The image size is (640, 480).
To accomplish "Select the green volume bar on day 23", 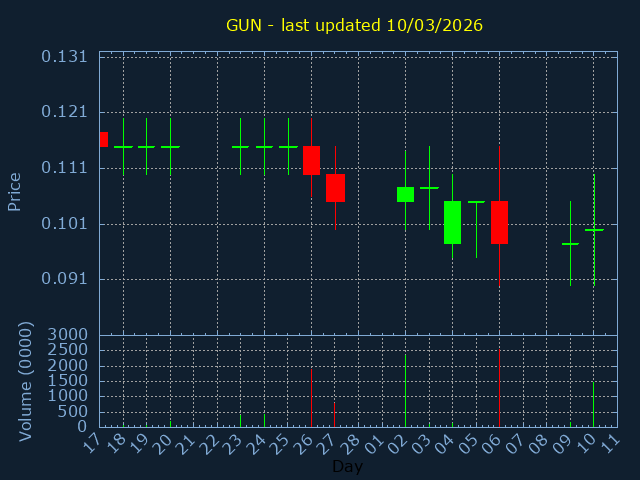I will (x=240, y=420).
